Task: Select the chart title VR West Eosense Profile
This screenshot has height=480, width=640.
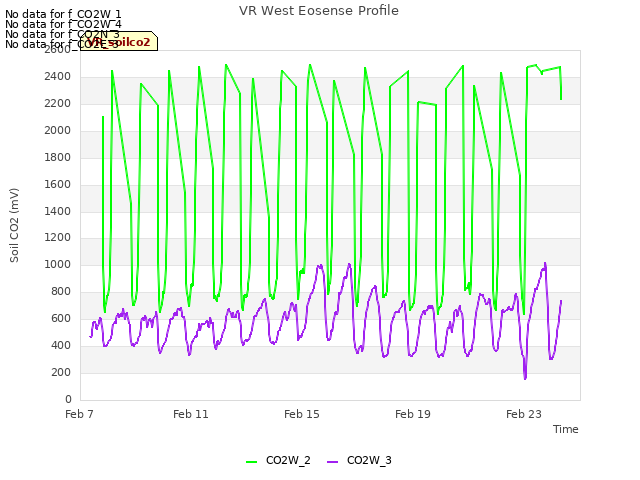Action: pyautogui.click(x=319, y=11)
